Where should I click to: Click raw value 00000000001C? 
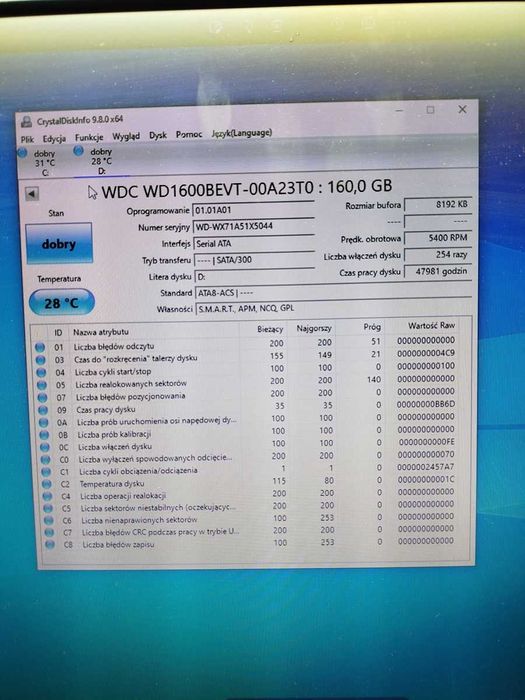click(425, 479)
